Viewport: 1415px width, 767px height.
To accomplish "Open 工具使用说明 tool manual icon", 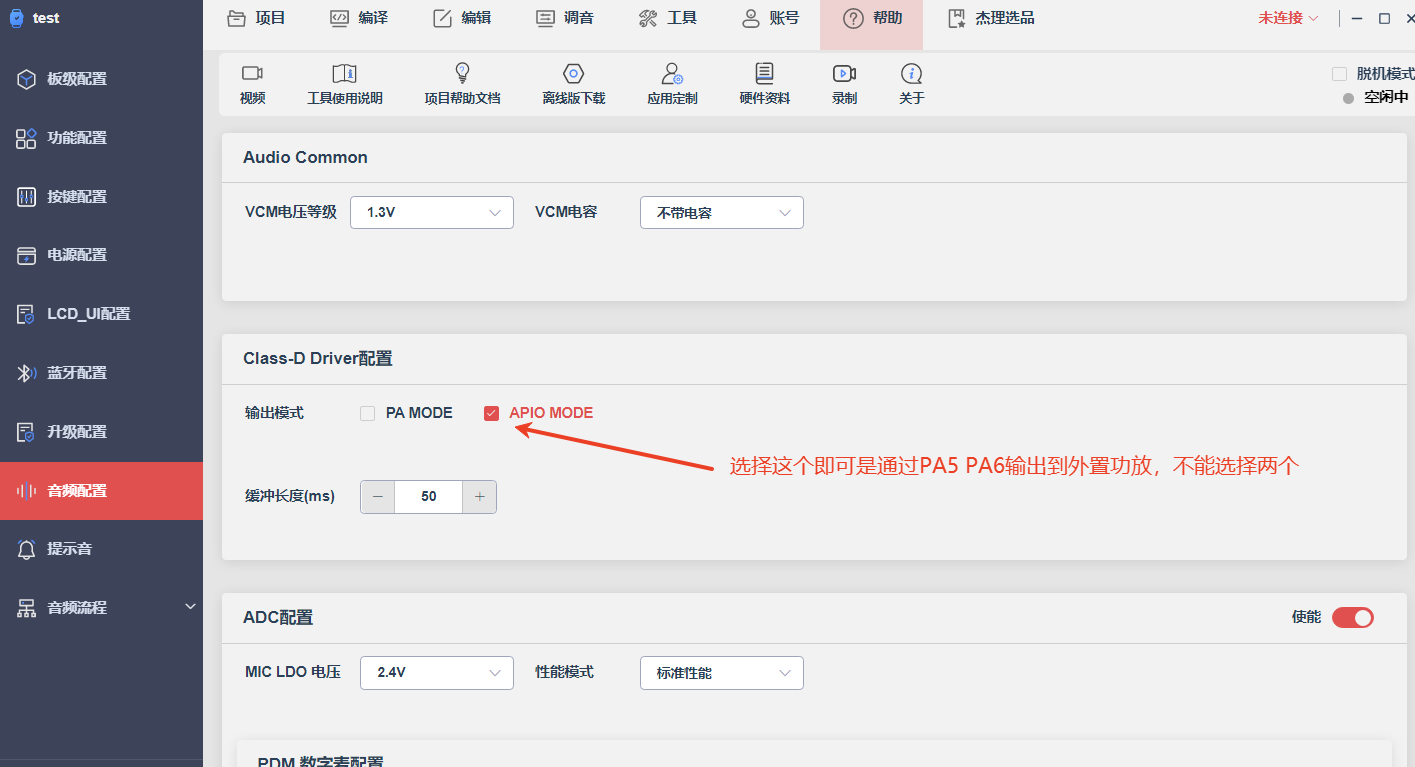I will [x=344, y=74].
